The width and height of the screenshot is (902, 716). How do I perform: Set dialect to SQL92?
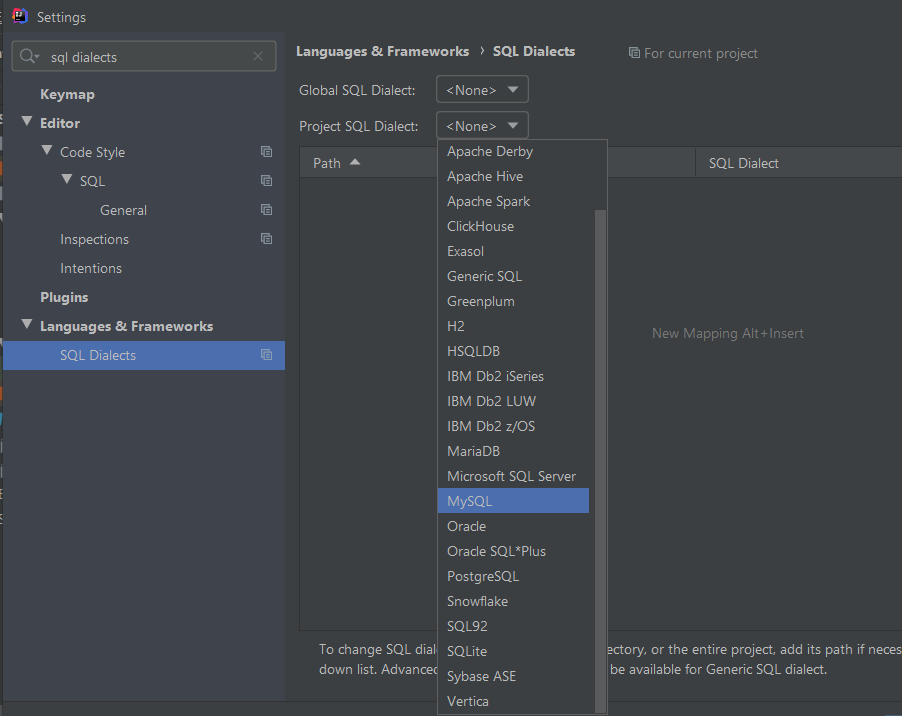coord(513,626)
